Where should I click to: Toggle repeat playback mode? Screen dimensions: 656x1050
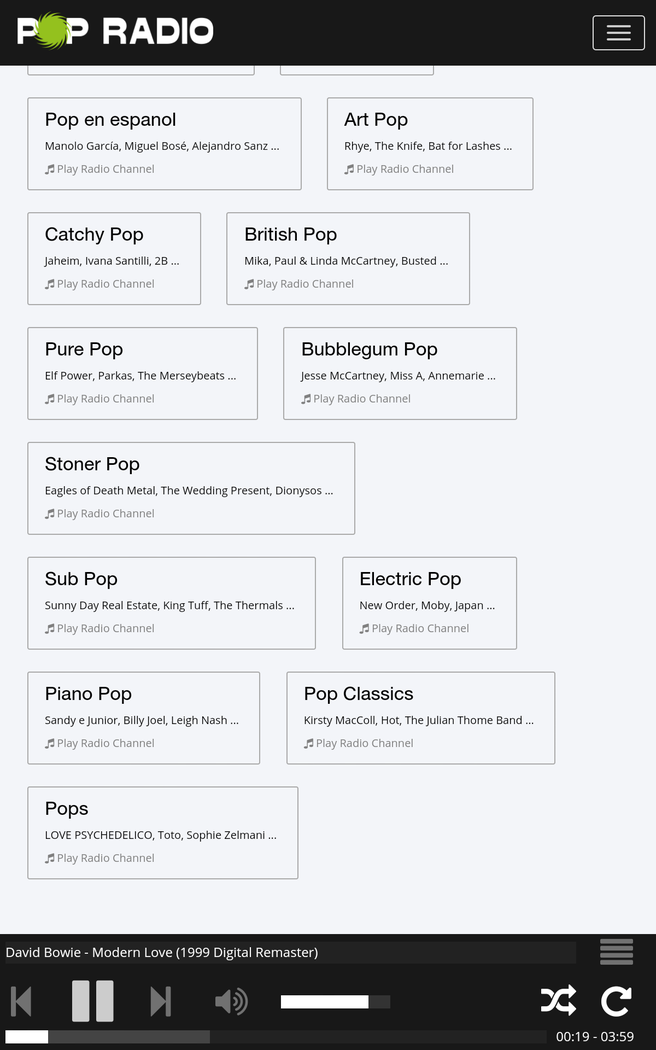[x=616, y=1001]
